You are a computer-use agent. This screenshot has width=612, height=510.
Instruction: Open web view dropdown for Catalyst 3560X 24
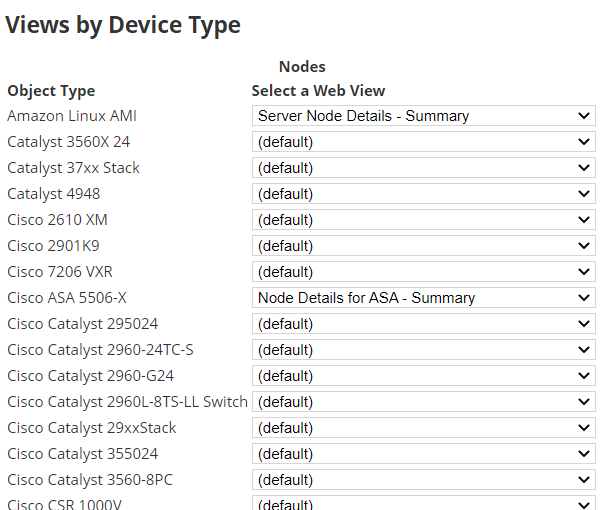(x=423, y=142)
